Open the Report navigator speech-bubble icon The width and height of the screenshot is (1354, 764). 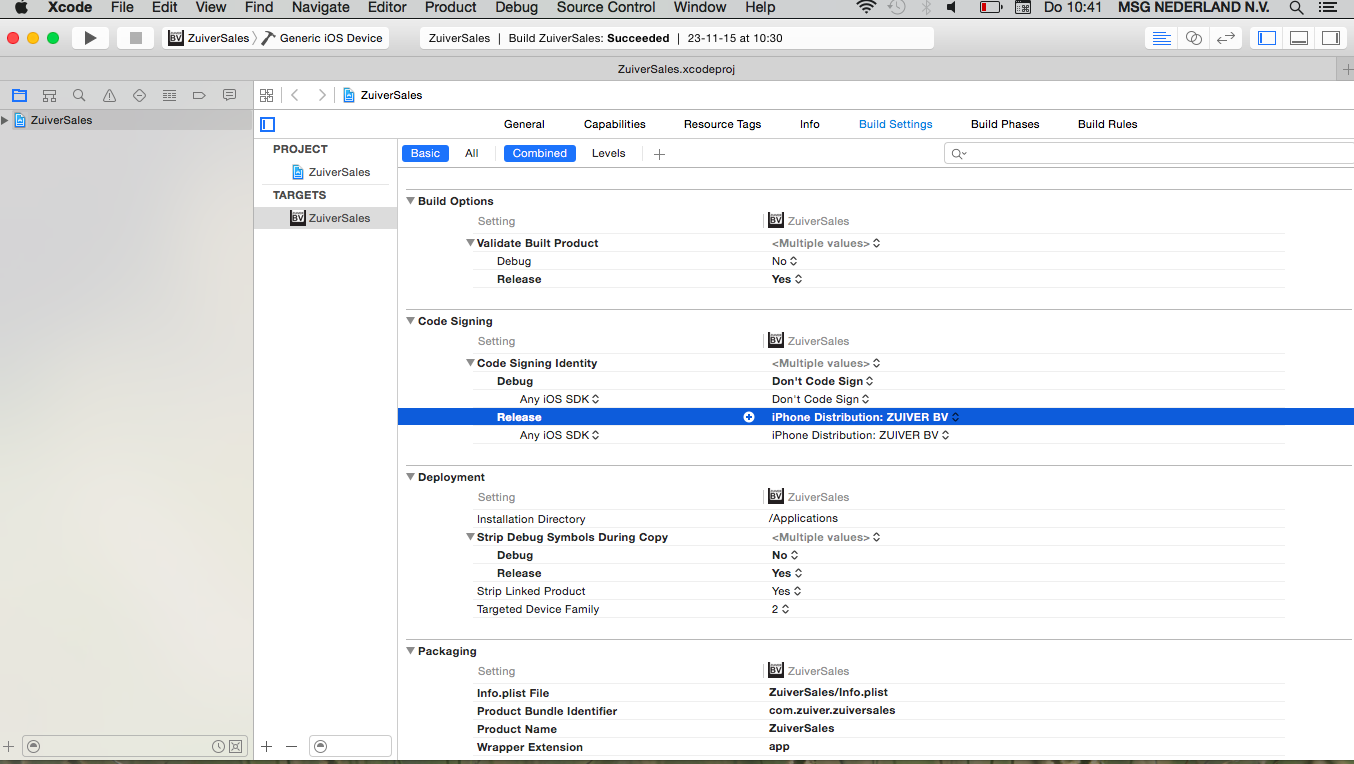click(229, 96)
